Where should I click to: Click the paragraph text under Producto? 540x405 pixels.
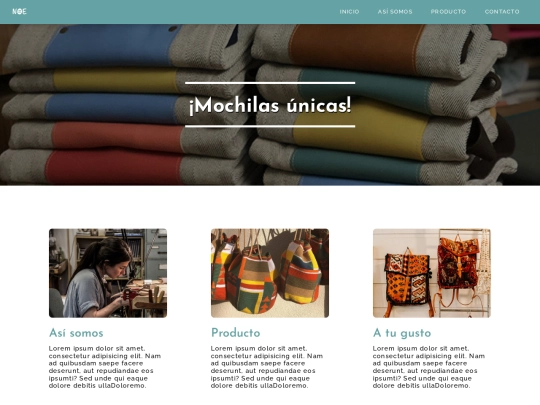pyautogui.click(x=267, y=367)
